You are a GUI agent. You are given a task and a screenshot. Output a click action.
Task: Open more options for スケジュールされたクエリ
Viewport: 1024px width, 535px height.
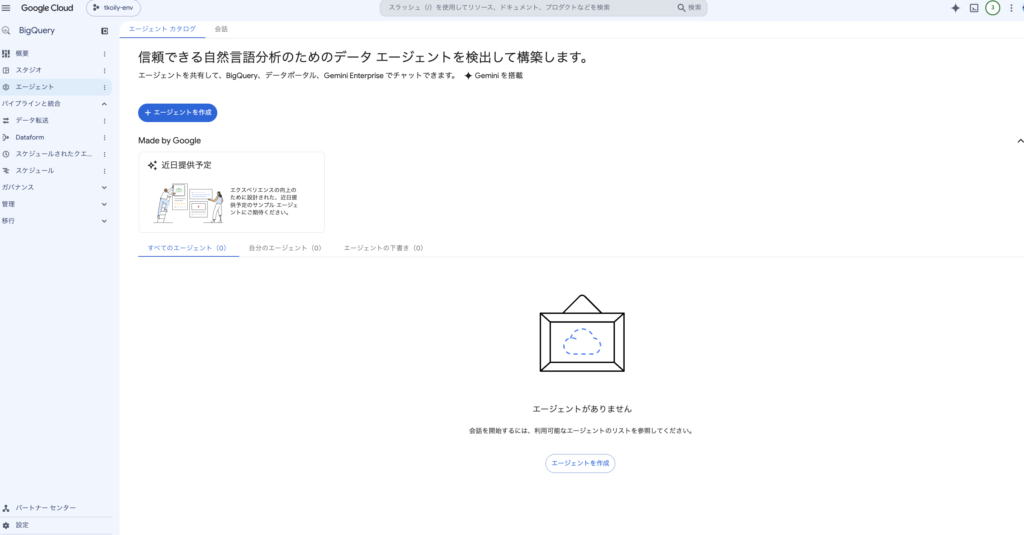[104, 154]
